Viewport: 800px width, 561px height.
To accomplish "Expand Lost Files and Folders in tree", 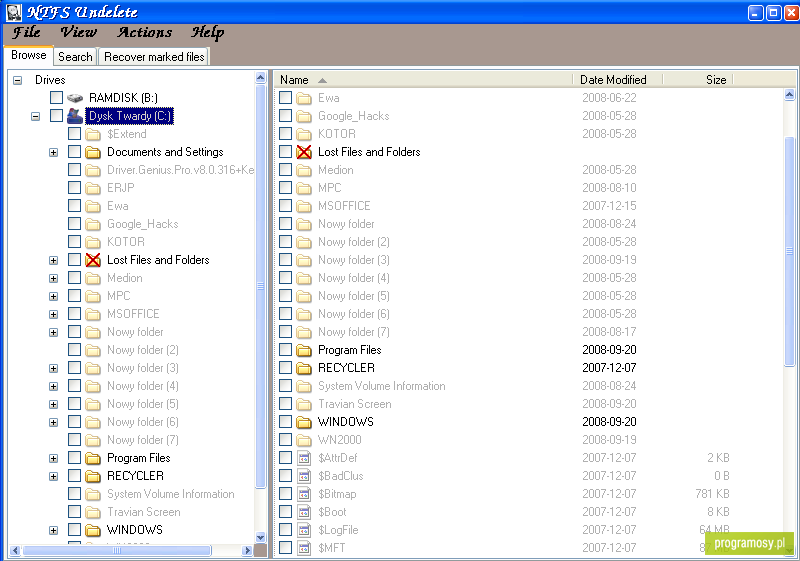I will [53, 261].
